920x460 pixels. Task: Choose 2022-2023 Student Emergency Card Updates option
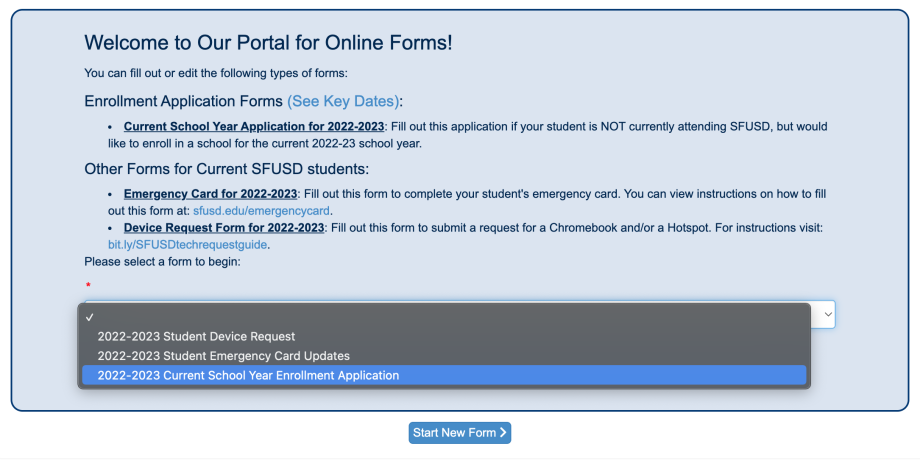[x=223, y=356]
